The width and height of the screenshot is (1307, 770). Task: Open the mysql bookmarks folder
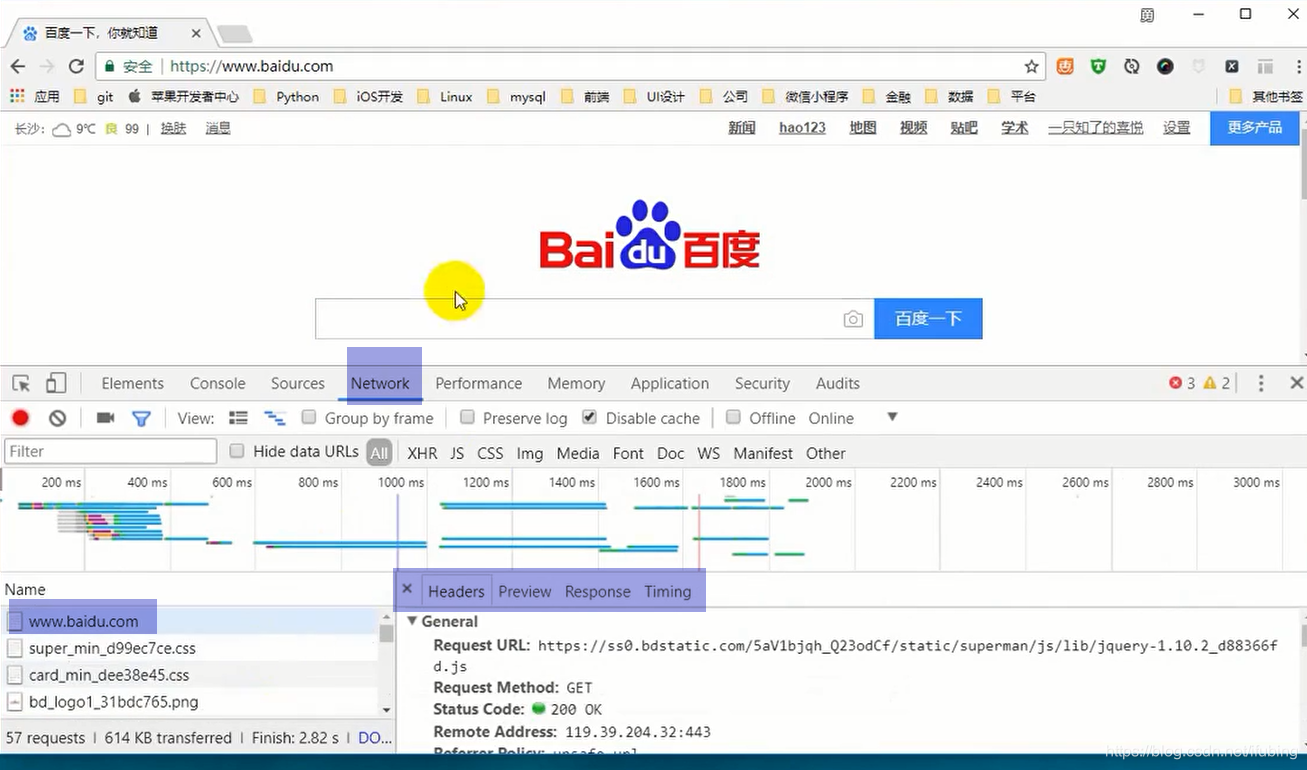pos(516,97)
